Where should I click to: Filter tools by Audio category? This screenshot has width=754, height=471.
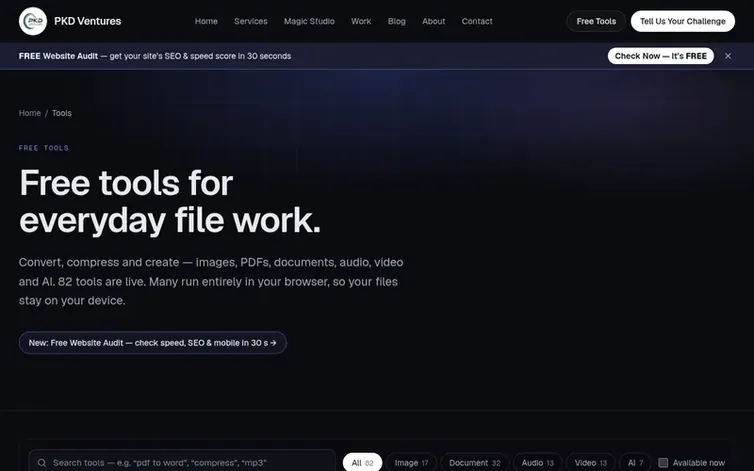[x=538, y=463]
